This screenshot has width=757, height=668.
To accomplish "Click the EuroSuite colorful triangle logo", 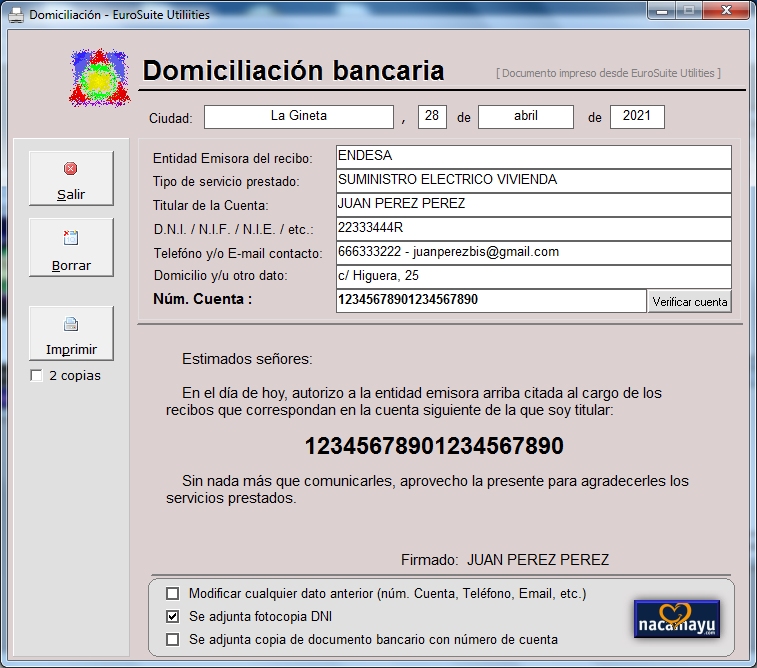I will (x=98, y=77).
